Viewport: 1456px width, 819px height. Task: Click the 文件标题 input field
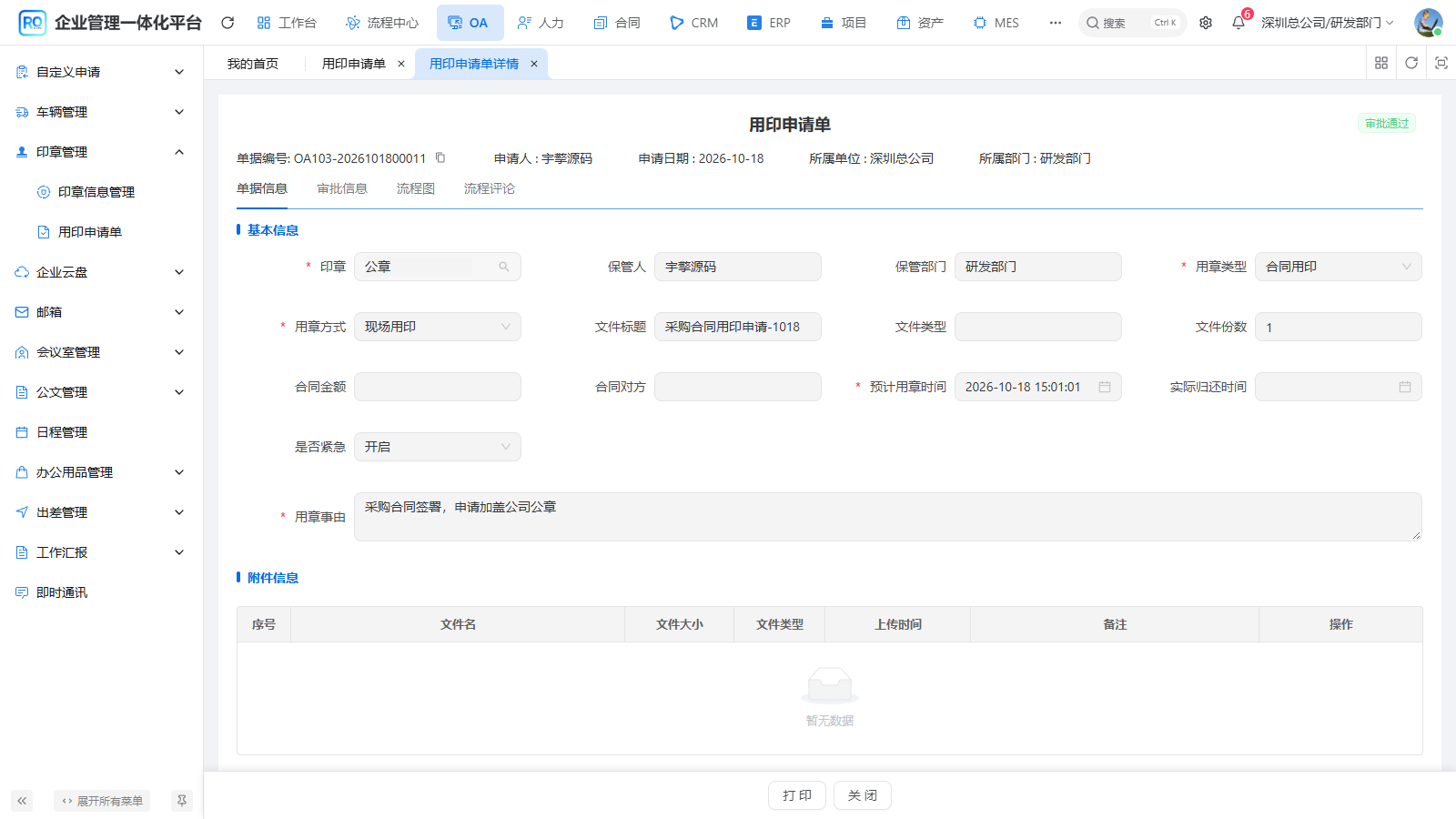[x=738, y=327]
